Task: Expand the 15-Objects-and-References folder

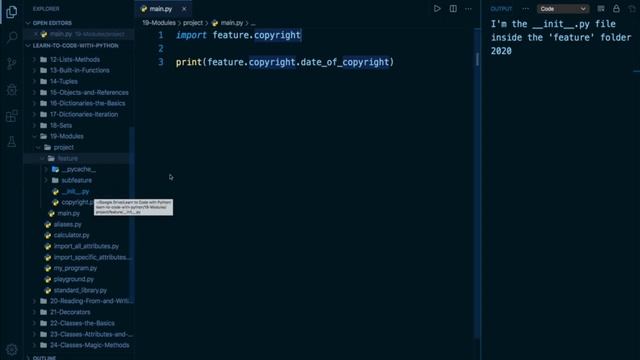Action: pyautogui.click(x=89, y=92)
